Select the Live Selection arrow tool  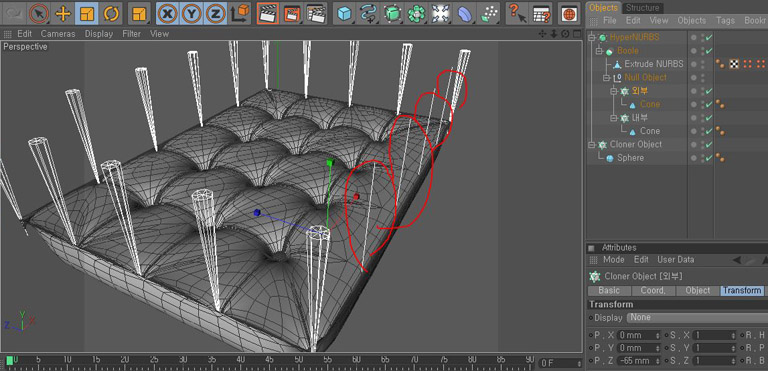tap(39, 13)
